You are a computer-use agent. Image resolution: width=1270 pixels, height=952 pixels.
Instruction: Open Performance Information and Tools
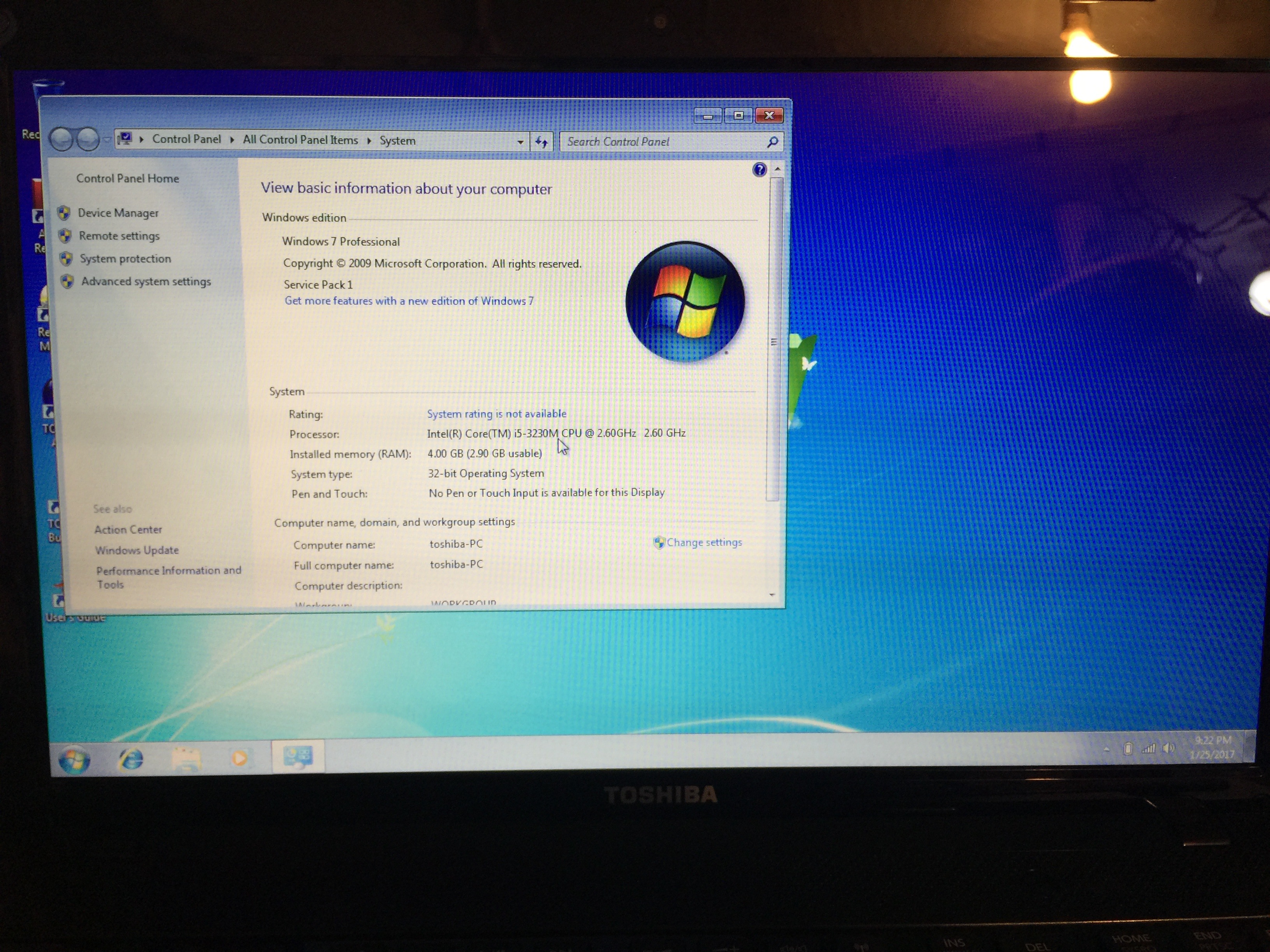[168, 577]
